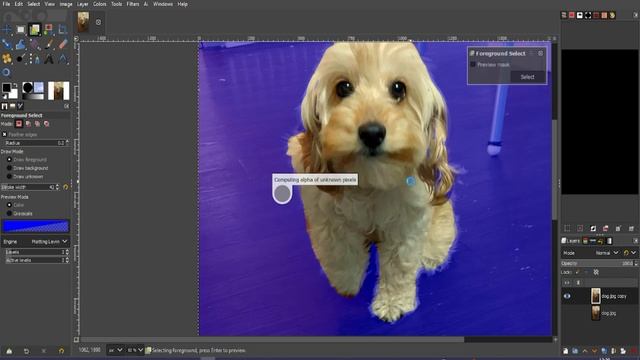
Task: Hide the dog.jpg copy layer
Action: pyautogui.click(x=567, y=296)
